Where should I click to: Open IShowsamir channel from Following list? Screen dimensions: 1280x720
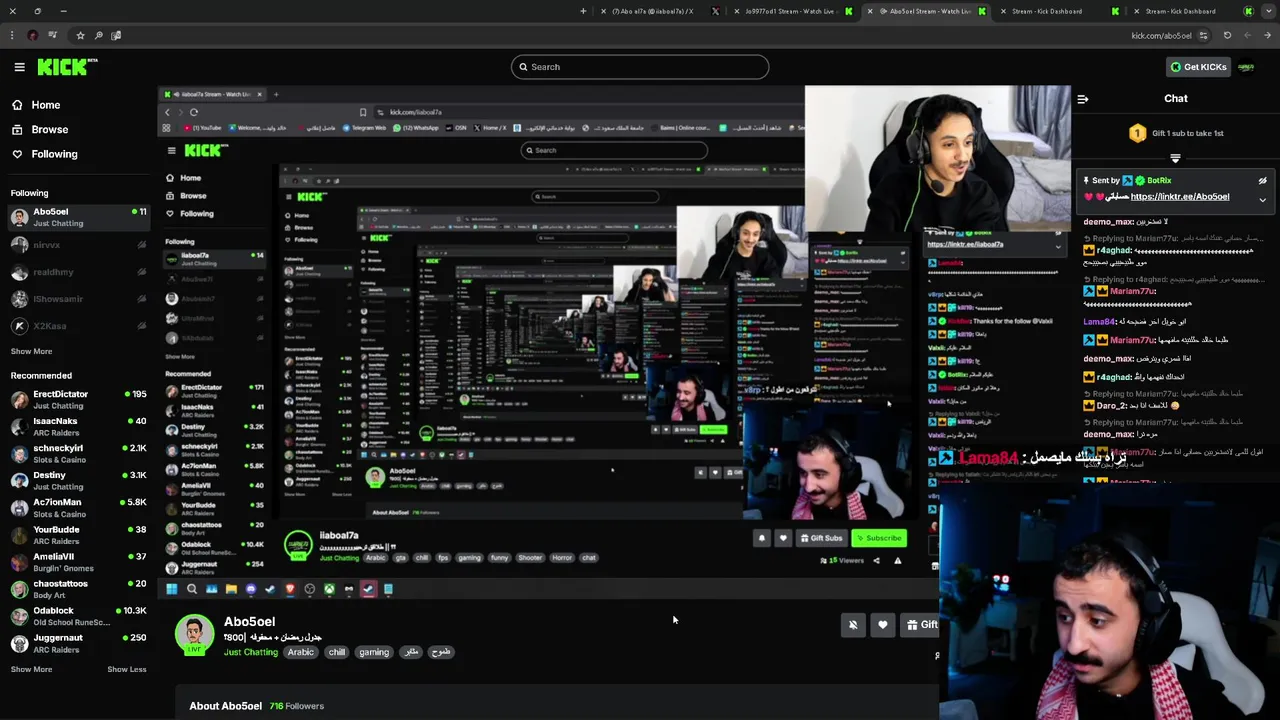[78, 299]
